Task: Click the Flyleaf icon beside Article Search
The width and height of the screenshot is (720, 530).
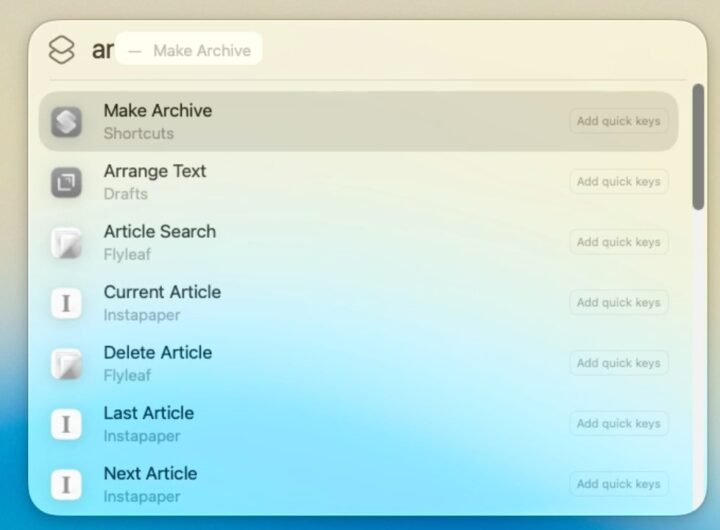Action: pos(66,243)
